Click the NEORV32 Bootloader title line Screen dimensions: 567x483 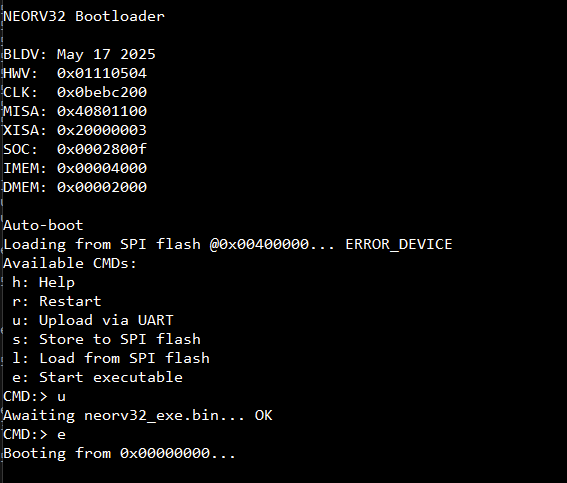(84, 16)
